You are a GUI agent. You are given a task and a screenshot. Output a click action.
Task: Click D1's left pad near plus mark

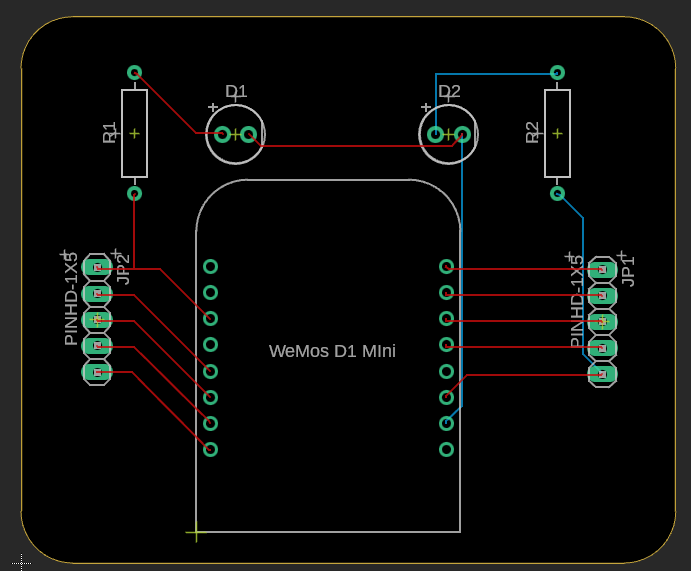223,134
